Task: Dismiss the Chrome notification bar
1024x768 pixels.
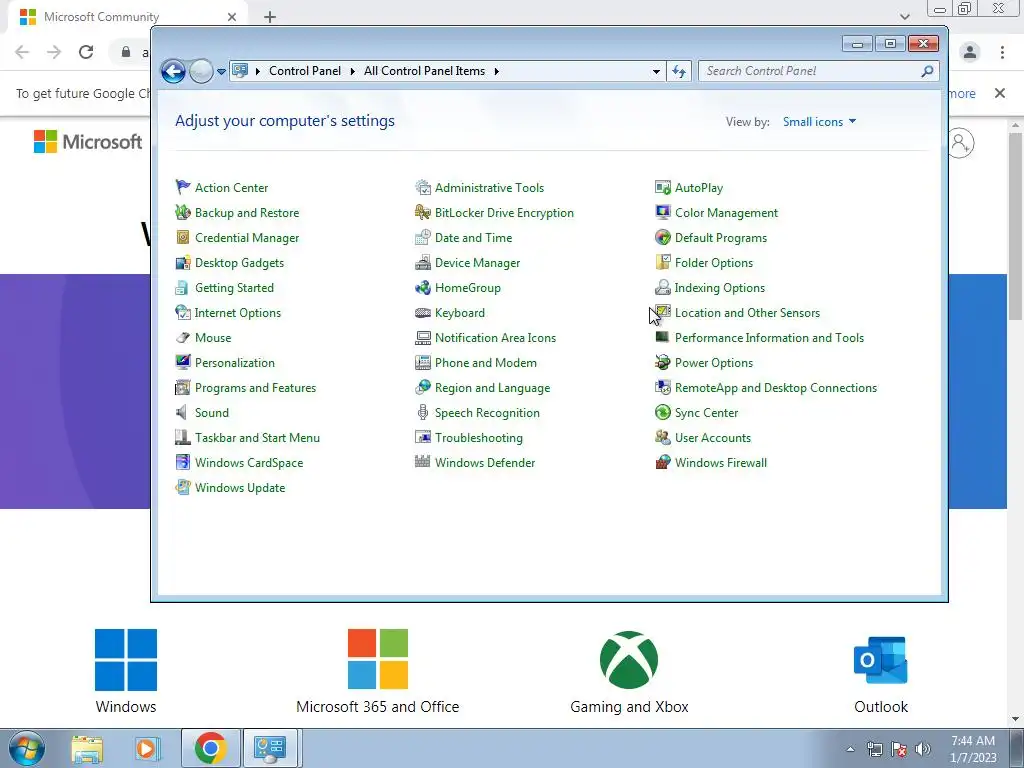Action: coord(999,93)
